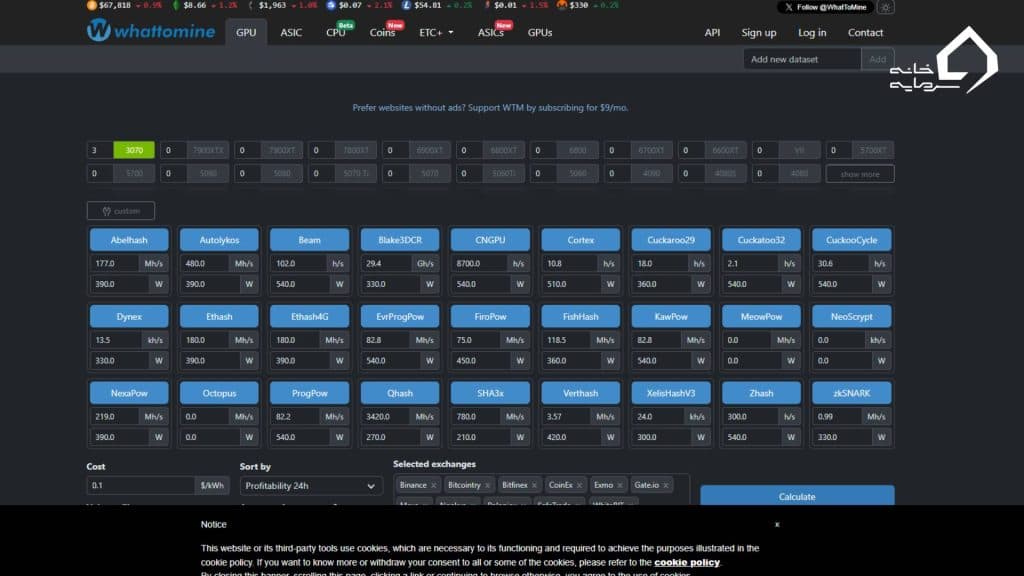
Task: Expand GPU list with show more
Action: pos(860,174)
